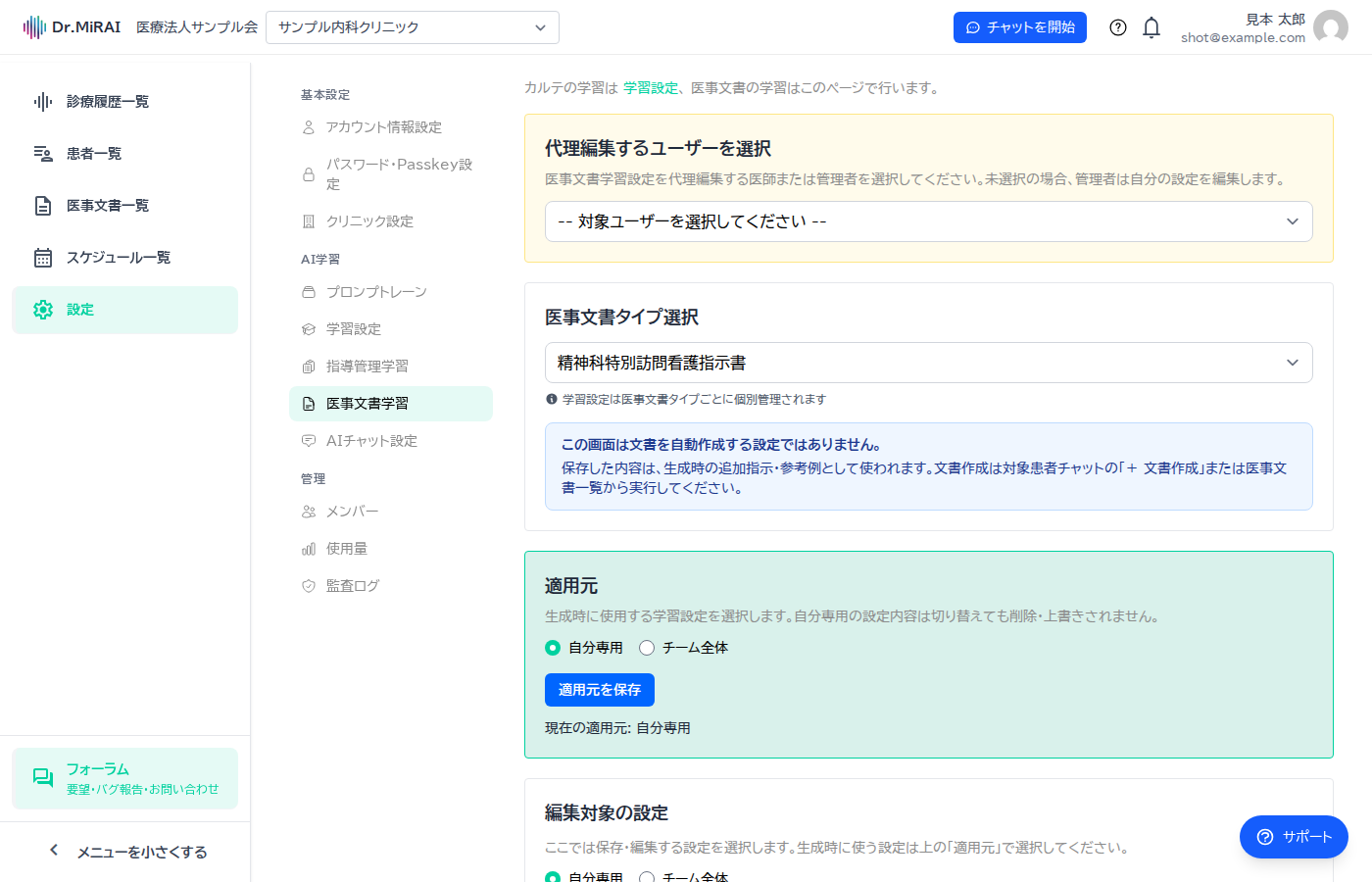This screenshot has height=882, width=1372.
Task: Click the 見本 太郎 user name
Action: [x=1275, y=20]
